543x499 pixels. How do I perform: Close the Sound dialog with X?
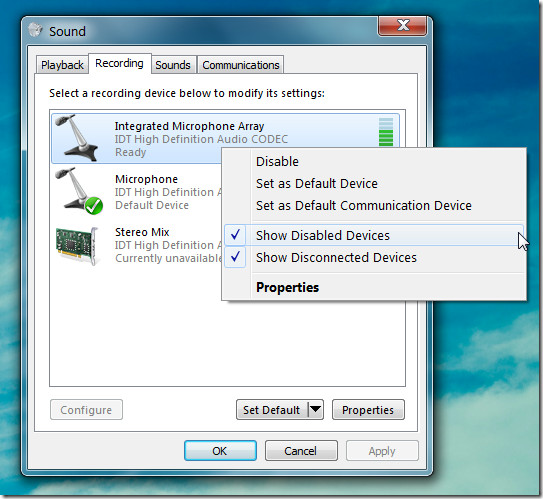tap(402, 26)
